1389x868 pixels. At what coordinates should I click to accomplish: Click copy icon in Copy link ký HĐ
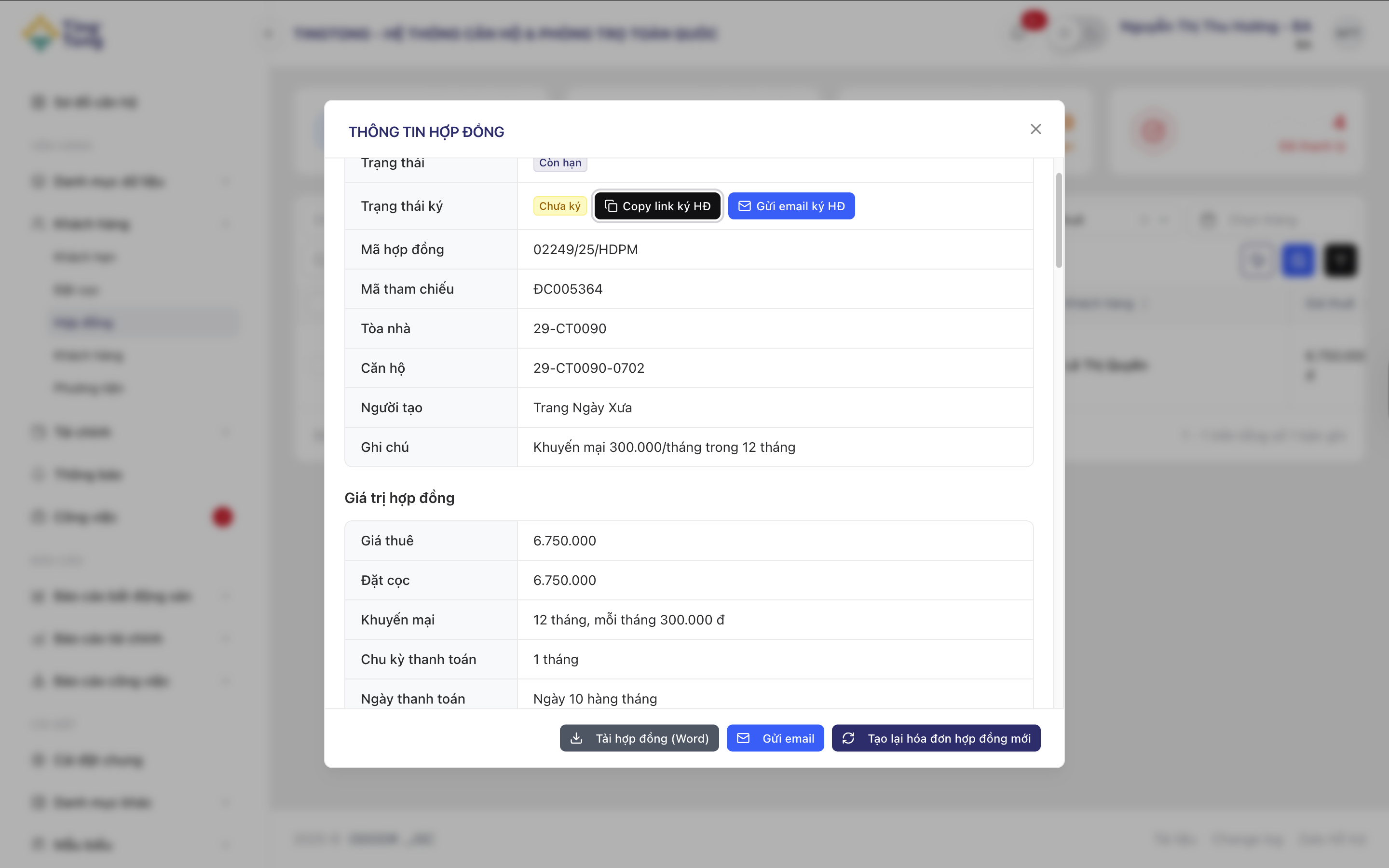tap(611, 206)
